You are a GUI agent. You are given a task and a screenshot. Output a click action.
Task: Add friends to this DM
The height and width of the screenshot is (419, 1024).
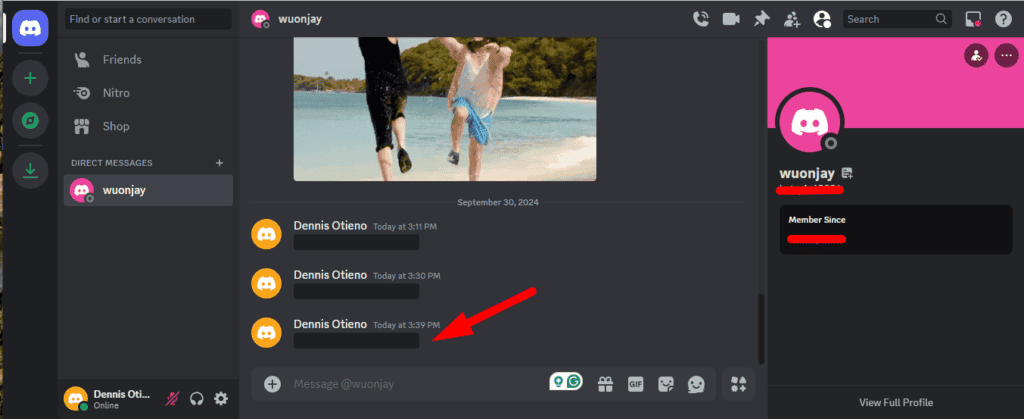(792, 18)
